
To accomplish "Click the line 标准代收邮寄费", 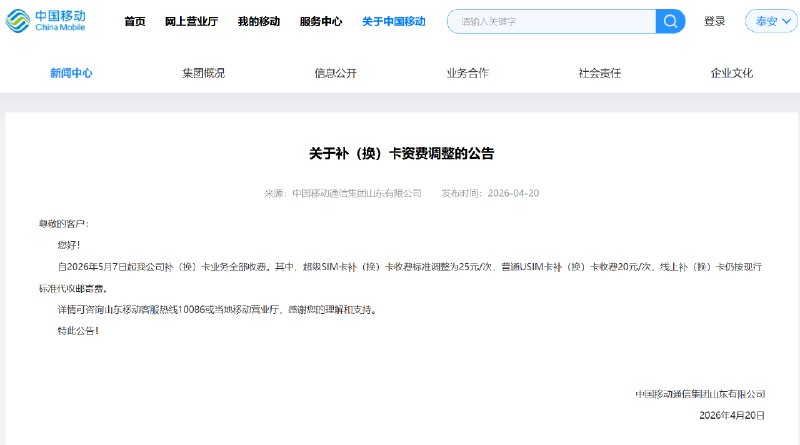I will (73, 288).
